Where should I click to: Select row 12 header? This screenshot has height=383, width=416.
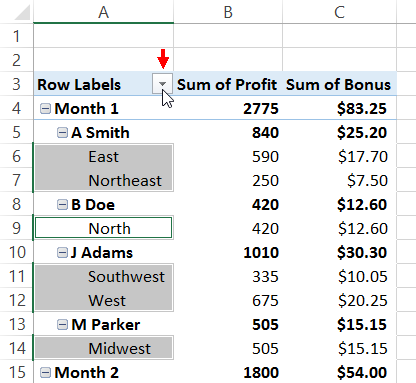click(x=17, y=300)
